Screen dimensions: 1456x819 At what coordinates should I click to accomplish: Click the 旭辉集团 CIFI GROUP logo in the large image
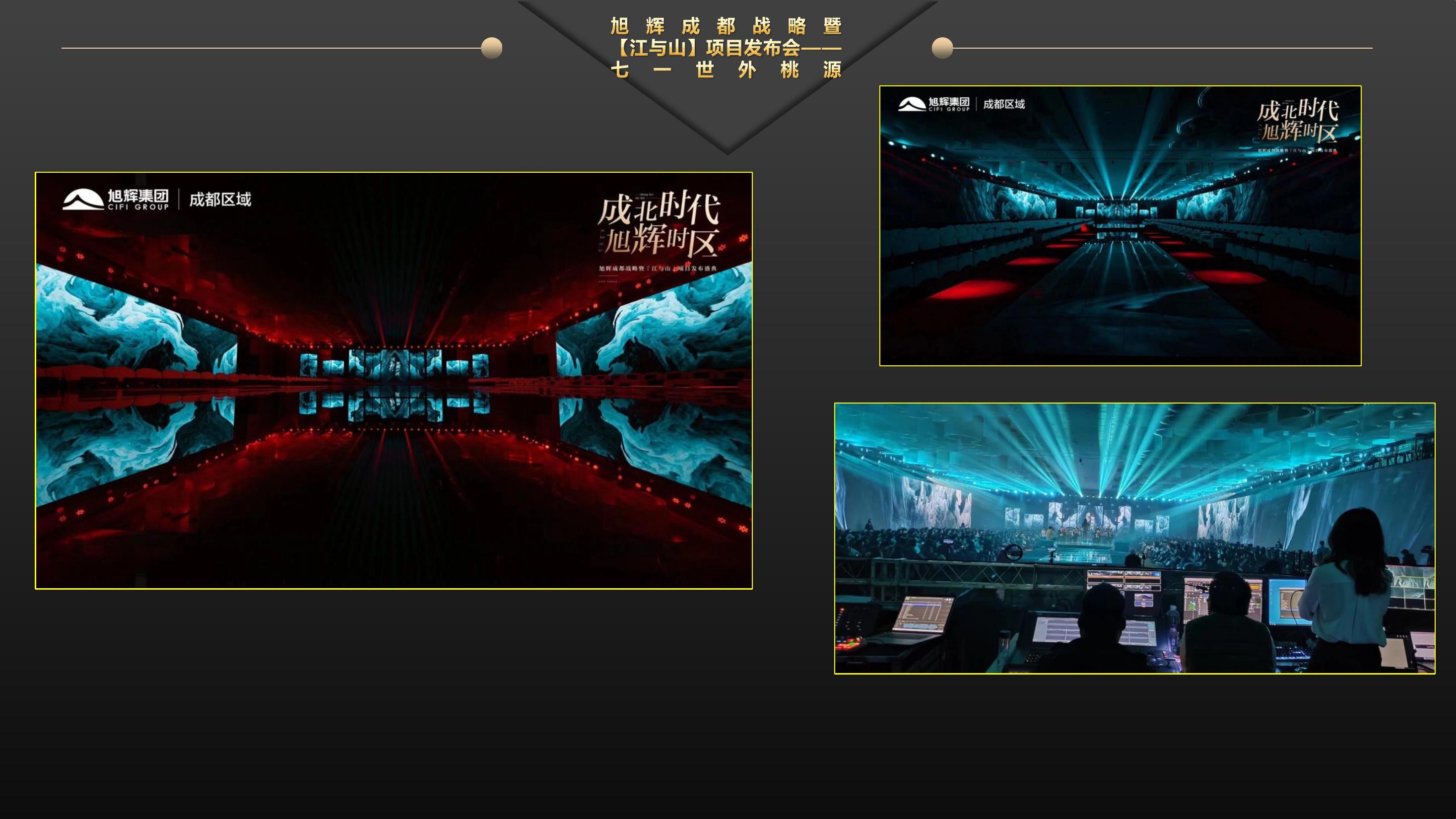(116, 200)
